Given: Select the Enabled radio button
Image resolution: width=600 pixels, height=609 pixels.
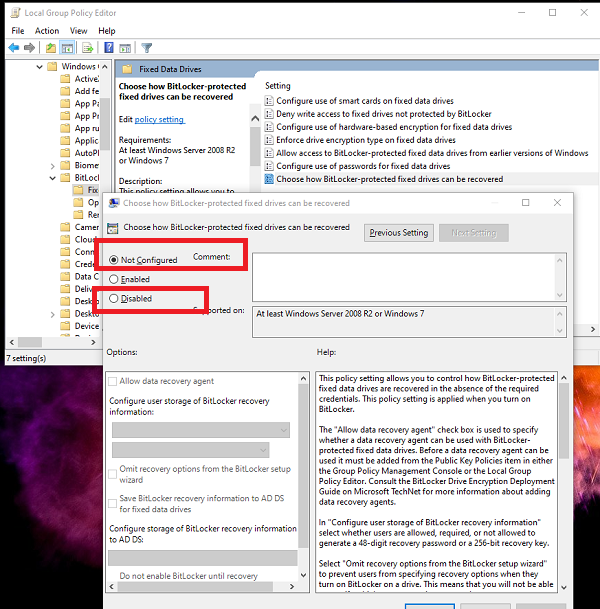Looking at the screenshot, I should coord(113,279).
